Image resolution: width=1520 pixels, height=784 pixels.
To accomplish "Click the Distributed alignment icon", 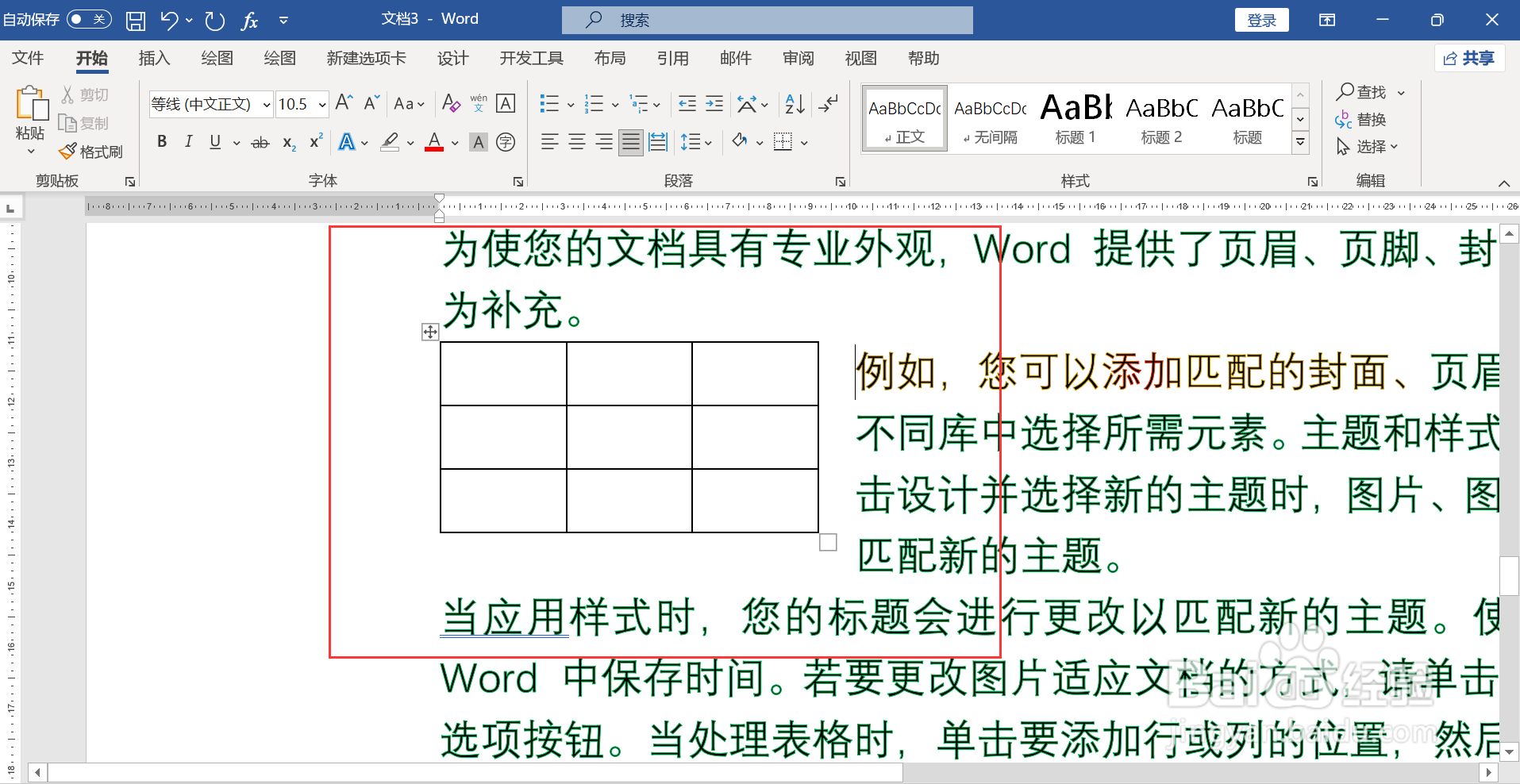I will point(658,142).
